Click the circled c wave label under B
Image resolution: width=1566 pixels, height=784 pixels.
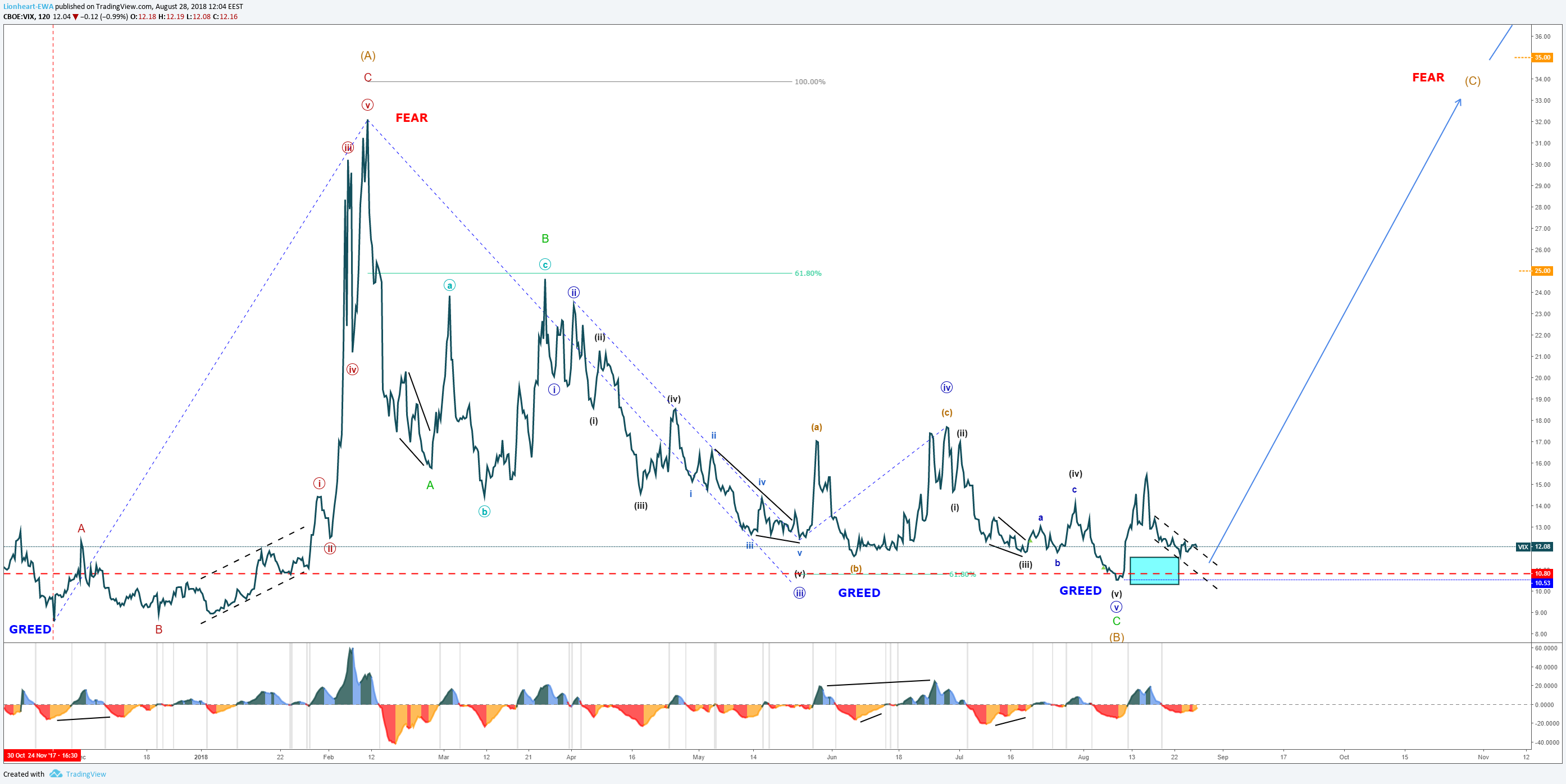pyautogui.click(x=545, y=265)
